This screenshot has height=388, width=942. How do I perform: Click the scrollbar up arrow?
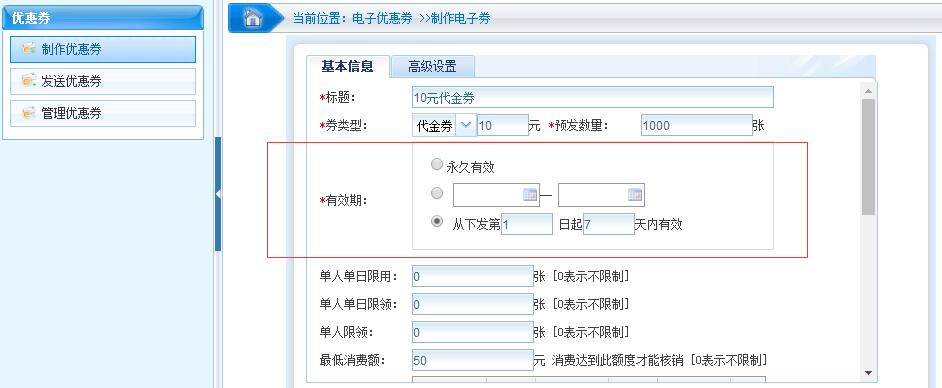coord(868,90)
